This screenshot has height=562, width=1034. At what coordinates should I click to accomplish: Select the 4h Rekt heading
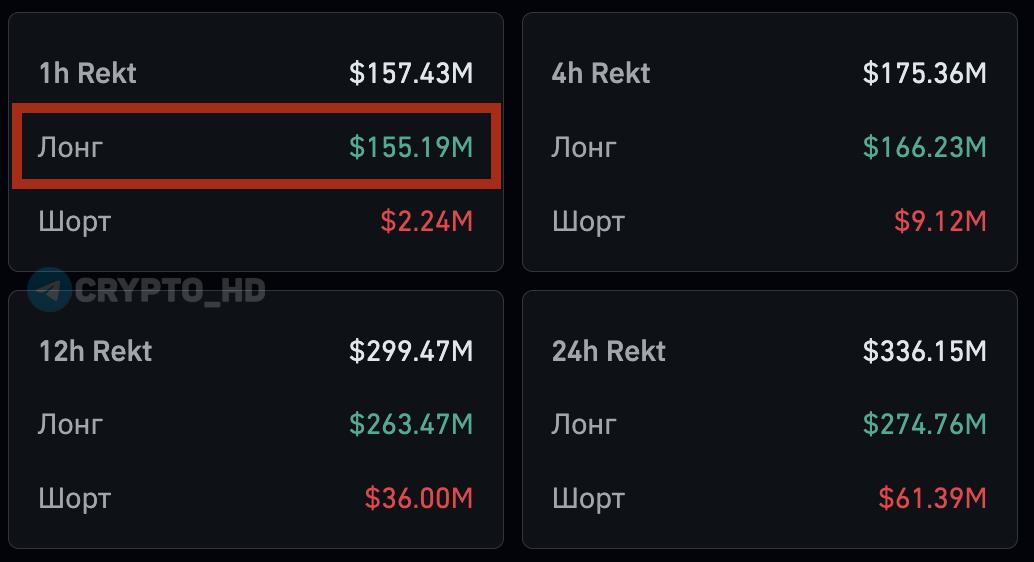[x=601, y=73]
